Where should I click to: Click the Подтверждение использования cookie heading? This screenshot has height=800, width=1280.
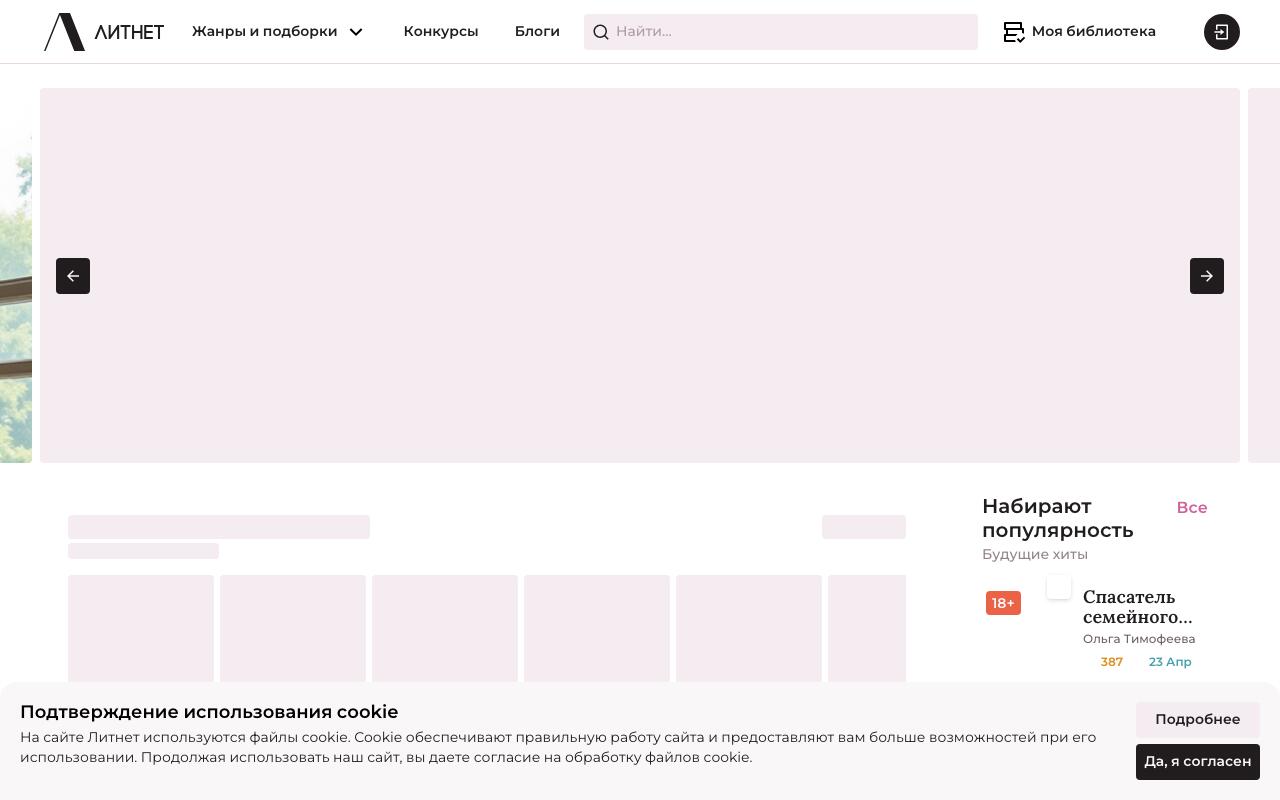click(209, 712)
